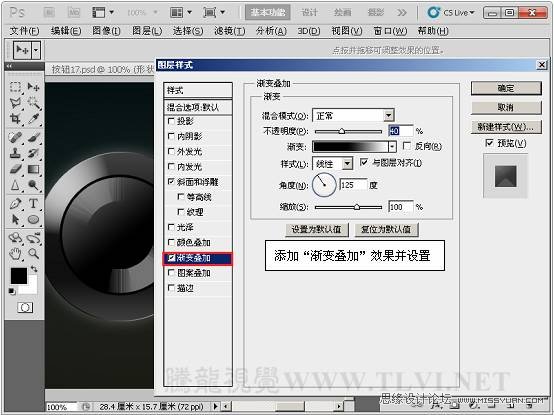Select the Sharpen tool
The image size is (554, 415).
click(15, 185)
